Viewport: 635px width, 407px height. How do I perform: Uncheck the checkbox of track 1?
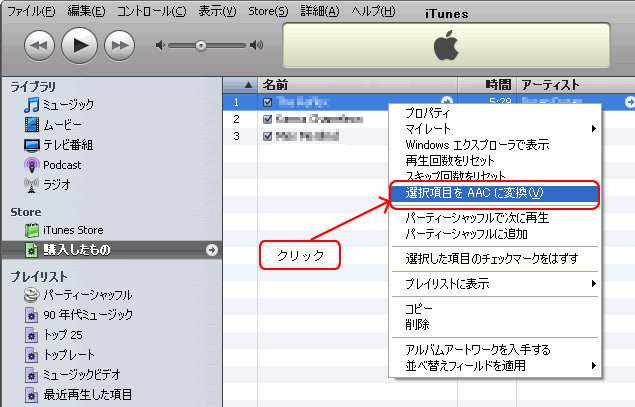267,102
